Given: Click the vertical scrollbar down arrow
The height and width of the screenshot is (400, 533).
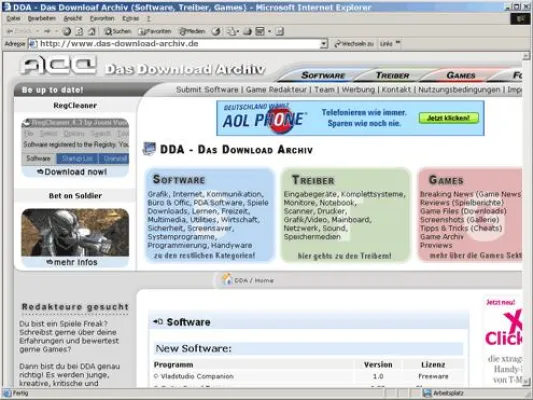Looking at the screenshot, I should tap(526, 382).
